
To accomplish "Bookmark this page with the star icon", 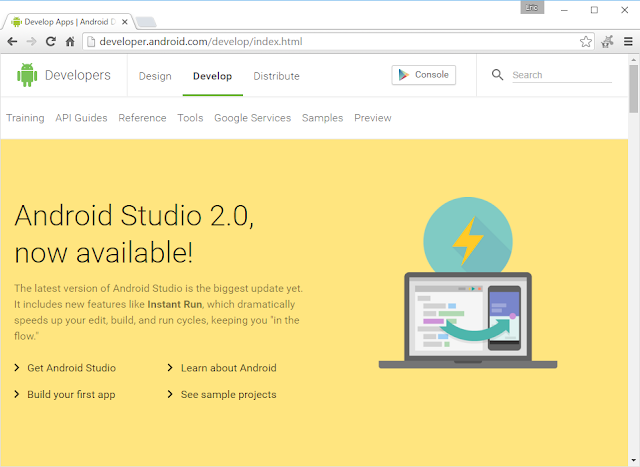I will (x=586, y=42).
